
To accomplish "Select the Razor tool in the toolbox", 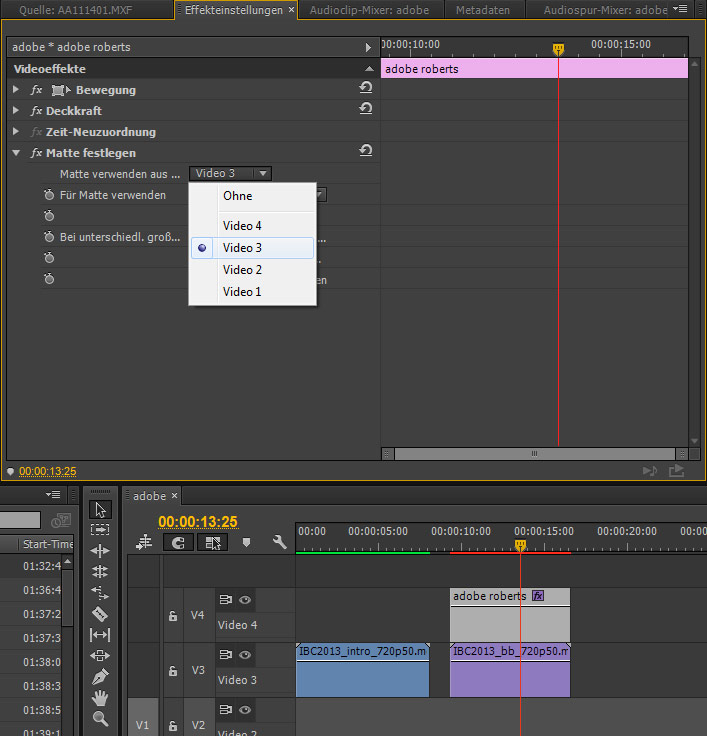I will tap(100, 614).
